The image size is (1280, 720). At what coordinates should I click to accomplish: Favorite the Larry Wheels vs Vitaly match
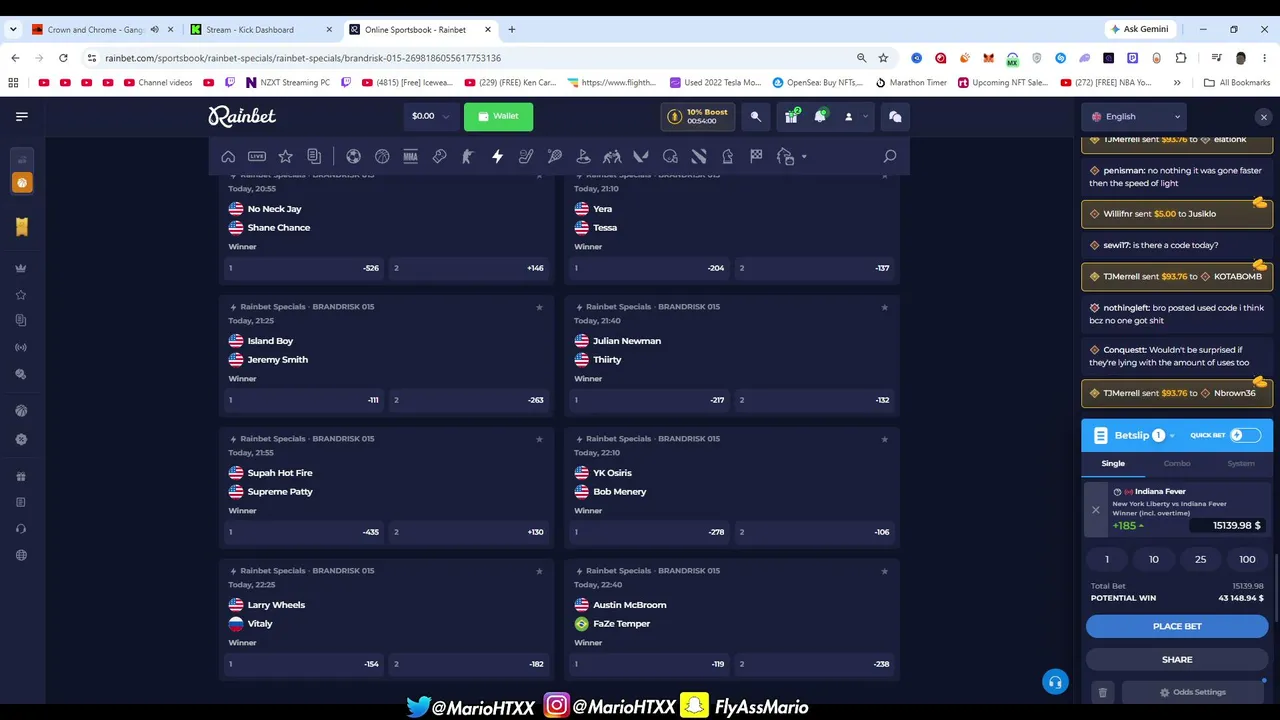pos(539,571)
